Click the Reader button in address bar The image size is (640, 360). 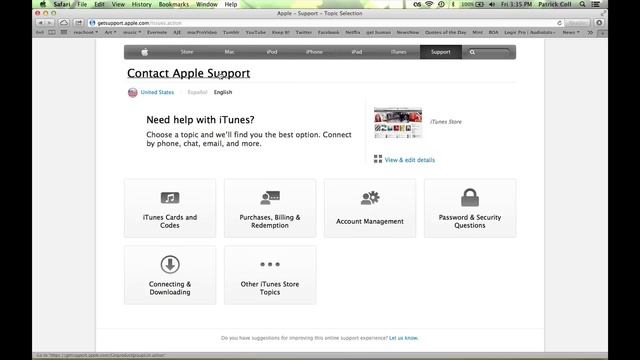[x=577, y=23]
